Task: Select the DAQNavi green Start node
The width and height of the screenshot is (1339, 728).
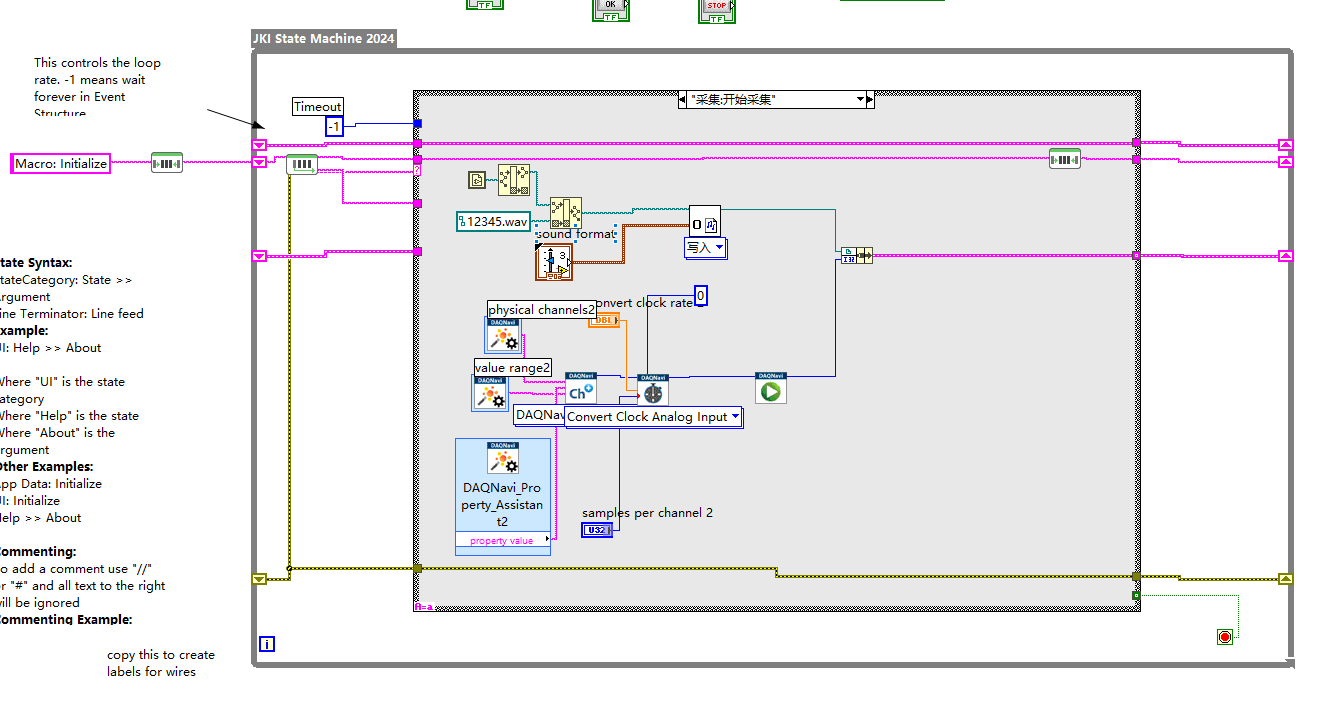Action: click(x=771, y=388)
